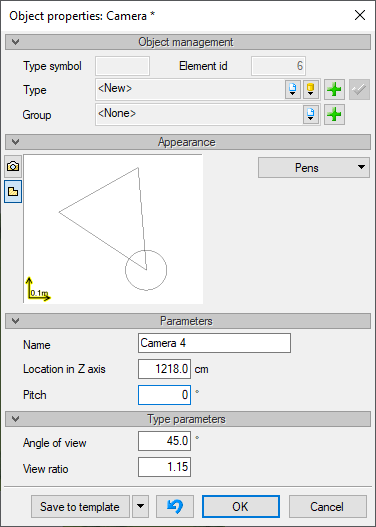Select the yellow plan view icon

tap(13, 192)
